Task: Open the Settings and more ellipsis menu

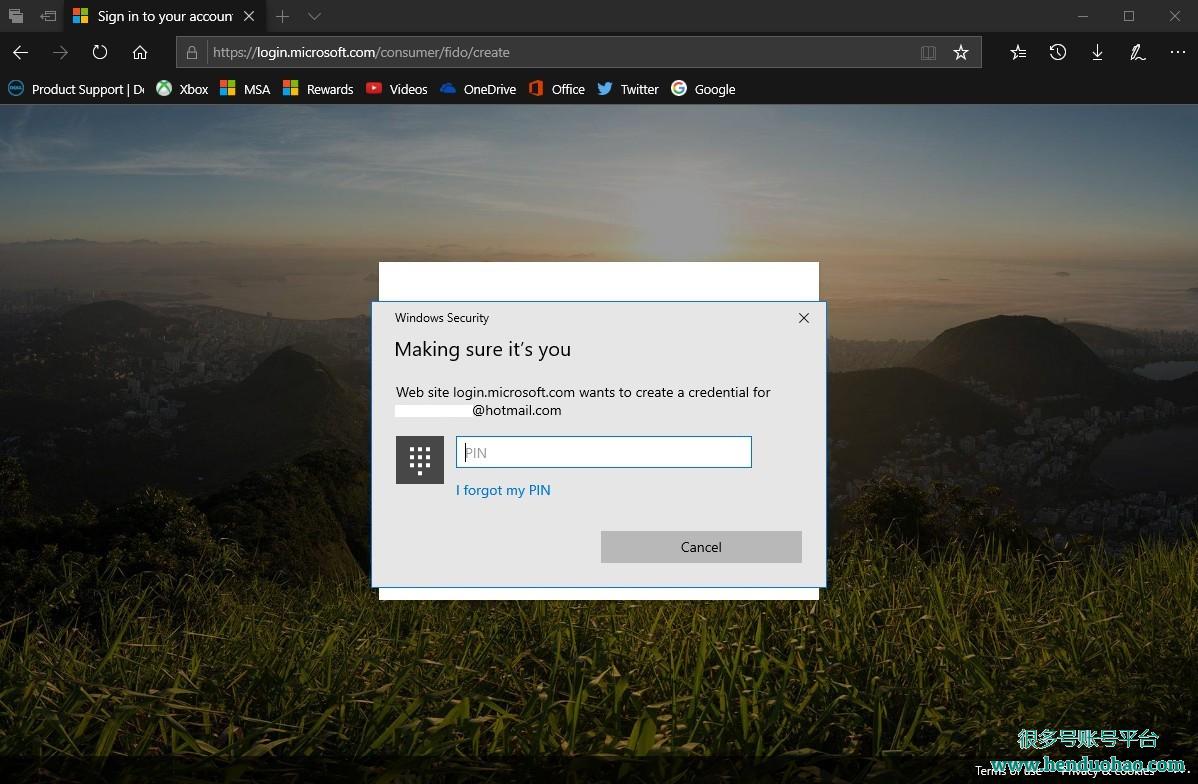Action: click(x=1177, y=52)
